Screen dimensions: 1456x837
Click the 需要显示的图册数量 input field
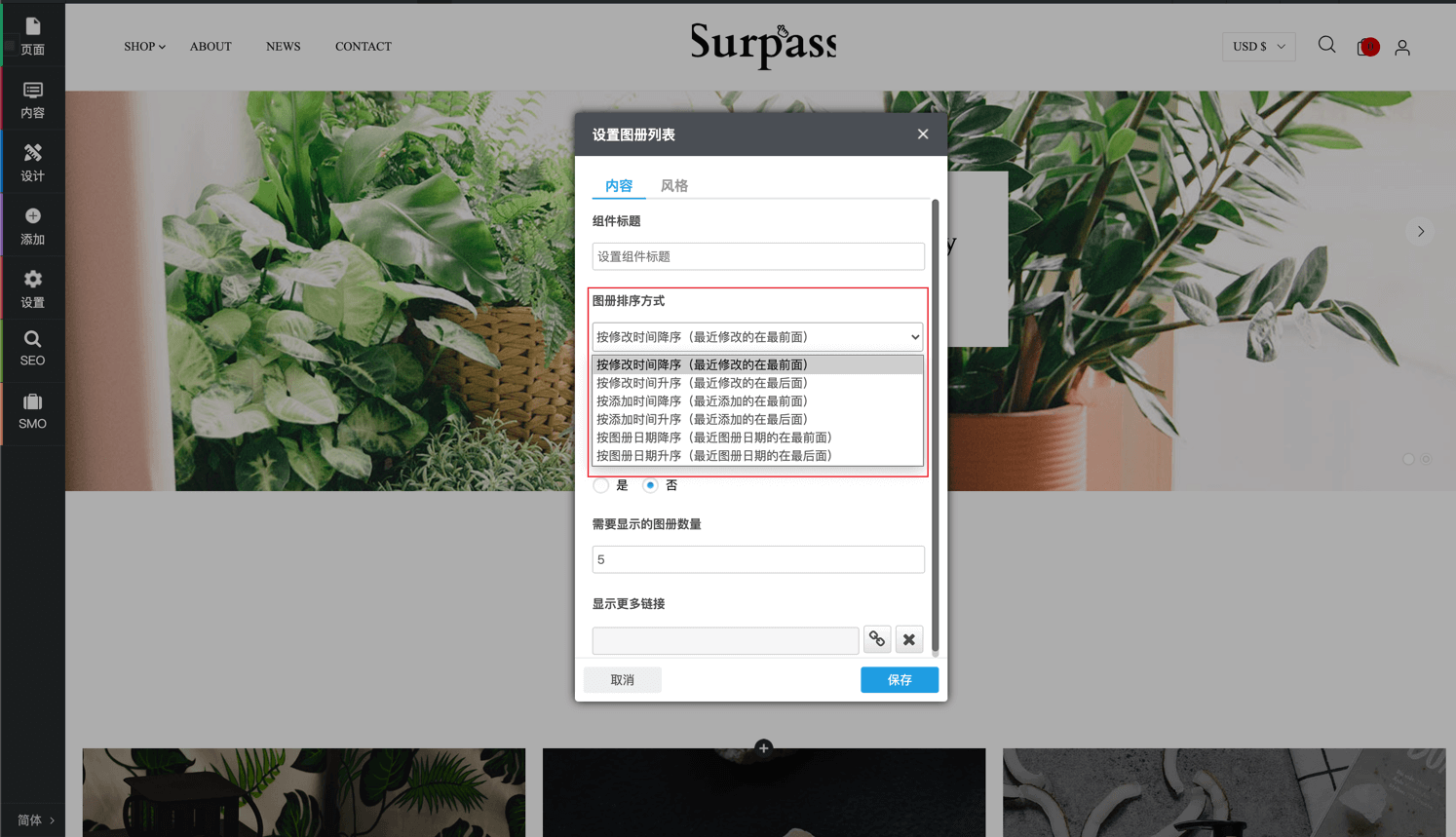(757, 559)
